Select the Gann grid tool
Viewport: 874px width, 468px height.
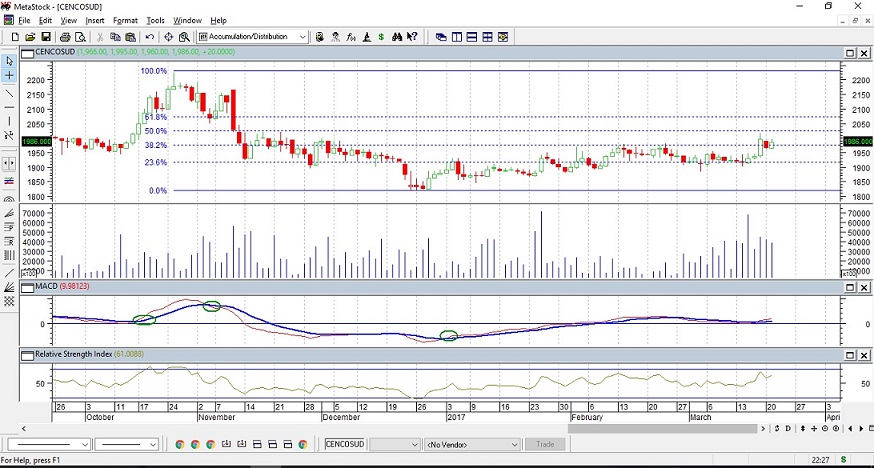tap(9, 301)
